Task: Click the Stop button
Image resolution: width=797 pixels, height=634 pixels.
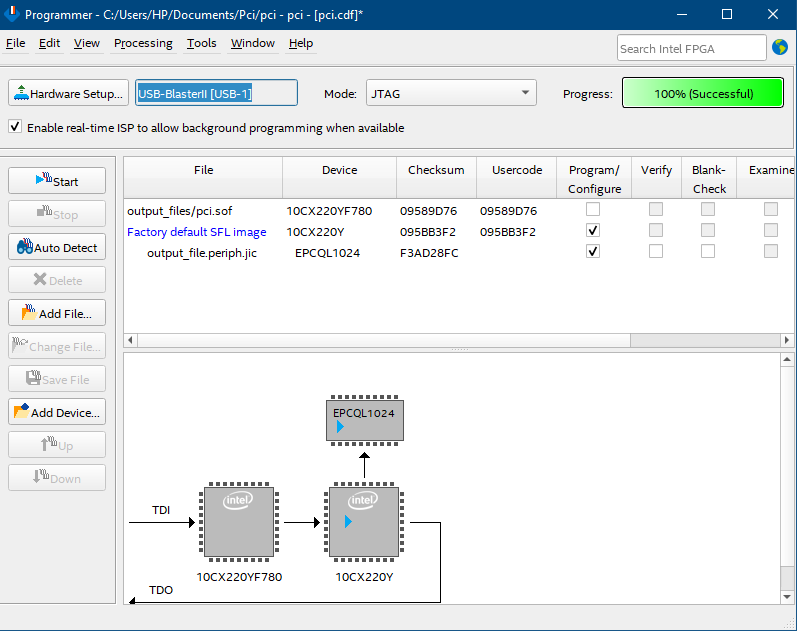Action: click(x=57, y=214)
